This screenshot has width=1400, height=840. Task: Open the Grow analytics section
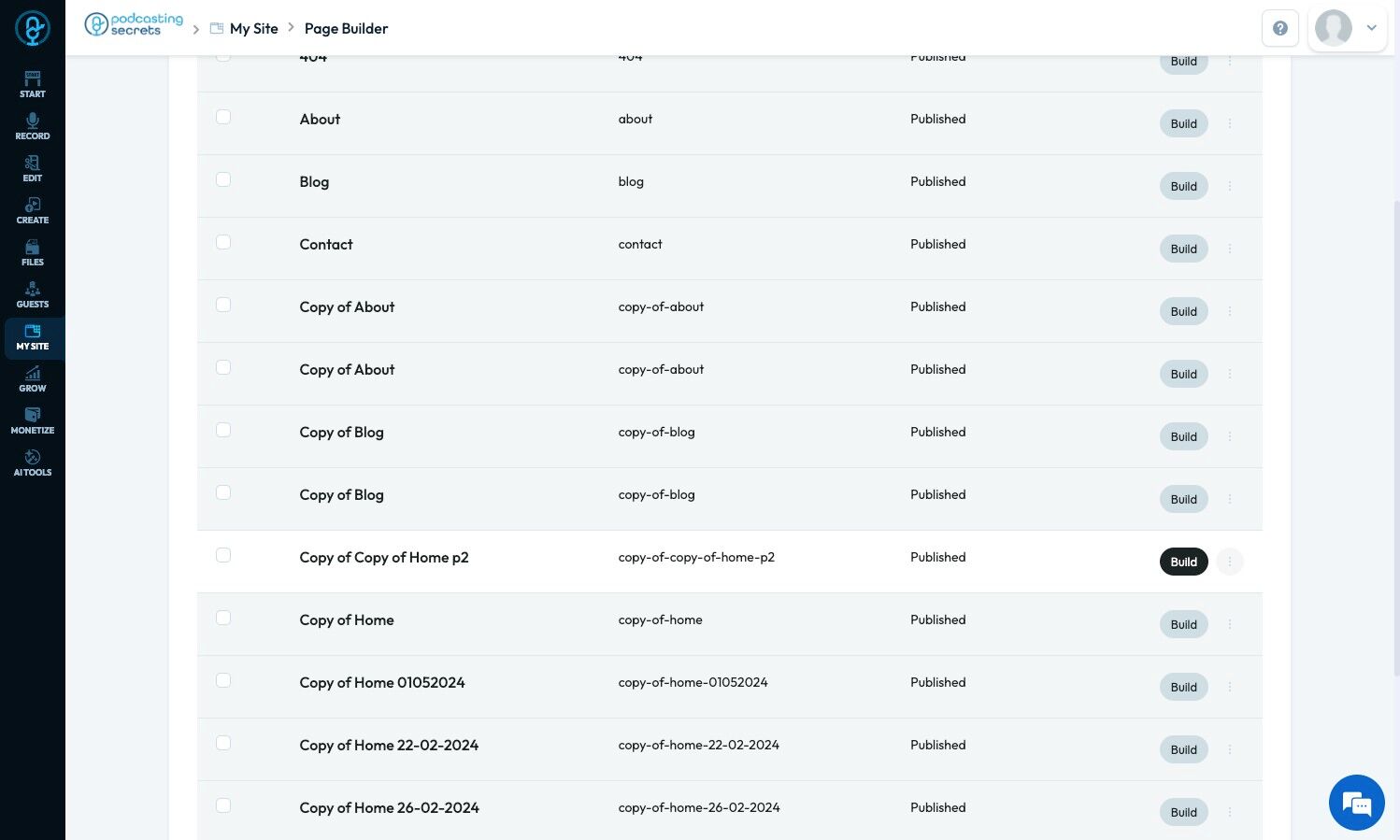pos(33,378)
